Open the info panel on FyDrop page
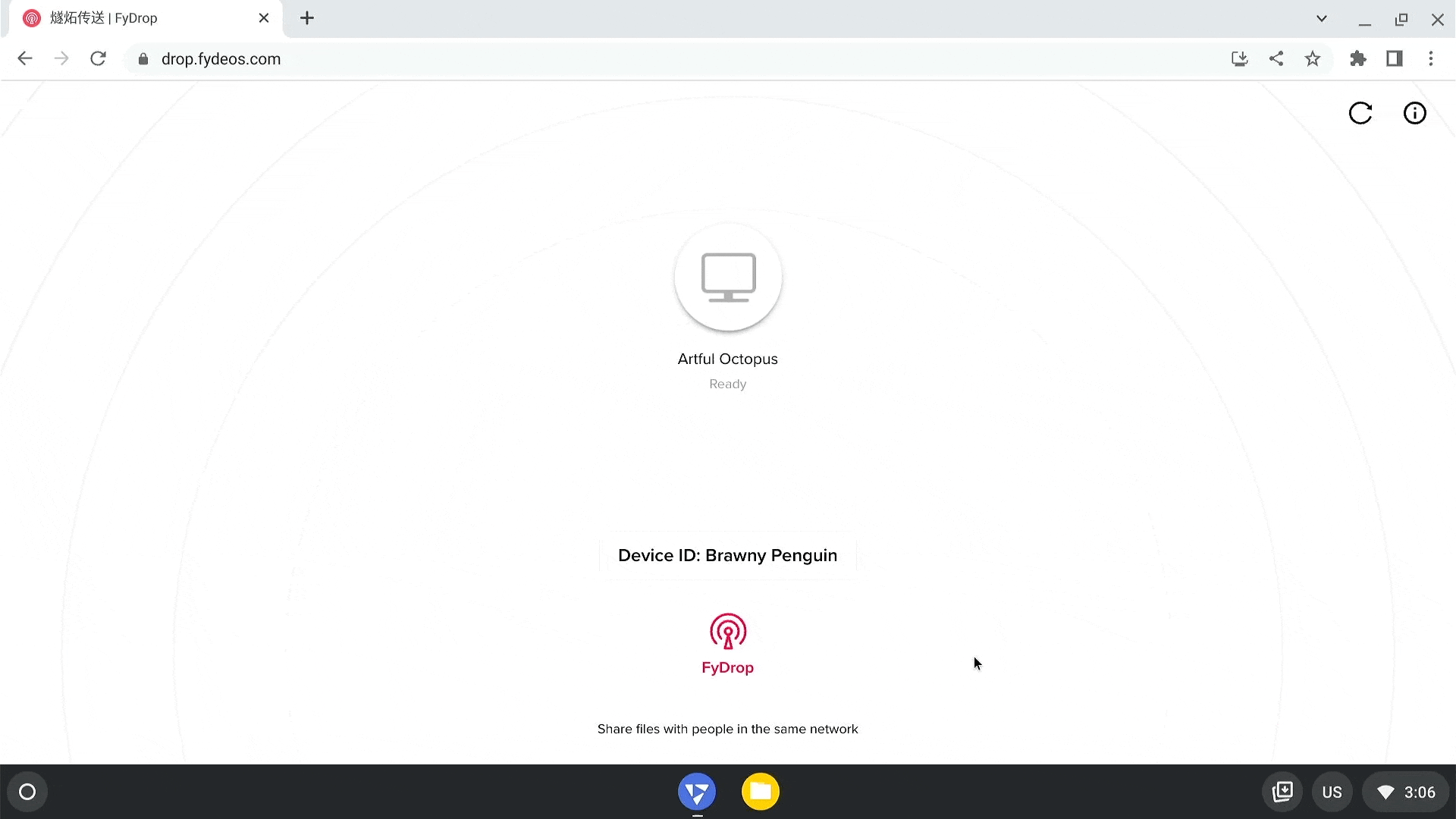The width and height of the screenshot is (1456, 819). [x=1414, y=113]
